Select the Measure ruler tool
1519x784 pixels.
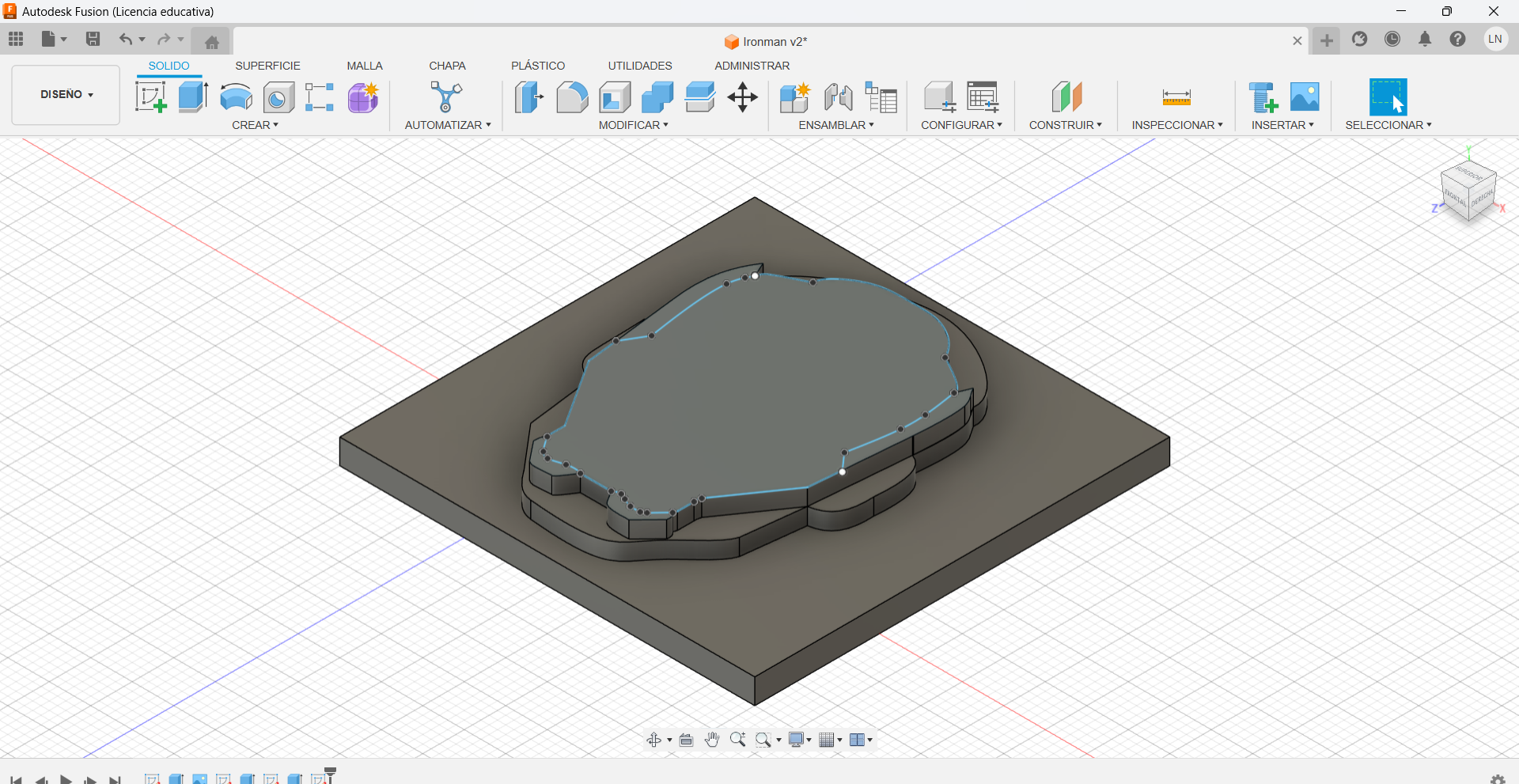tap(1176, 97)
